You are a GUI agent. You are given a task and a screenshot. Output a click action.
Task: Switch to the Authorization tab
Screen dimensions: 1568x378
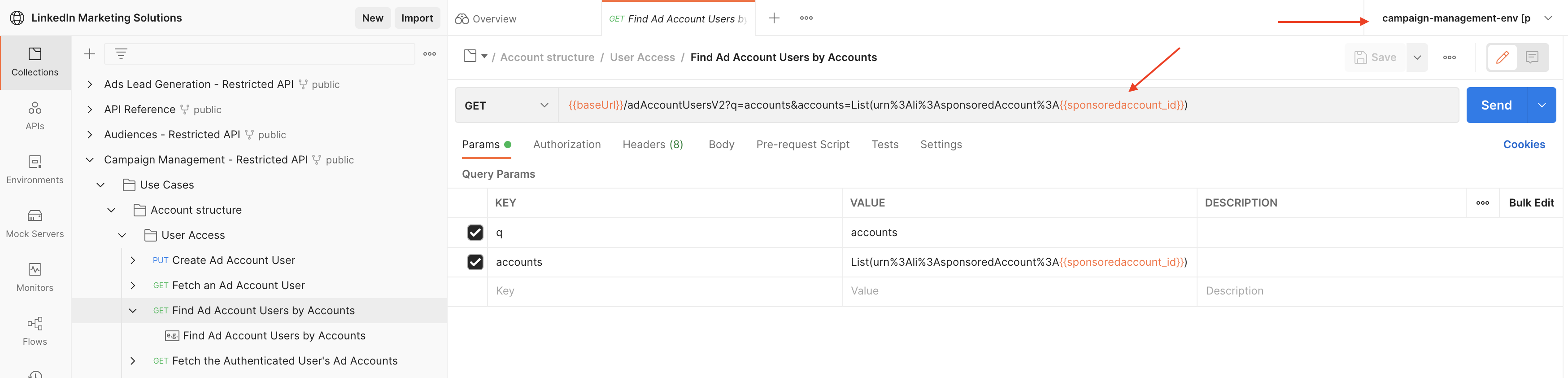click(x=567, y=145)
